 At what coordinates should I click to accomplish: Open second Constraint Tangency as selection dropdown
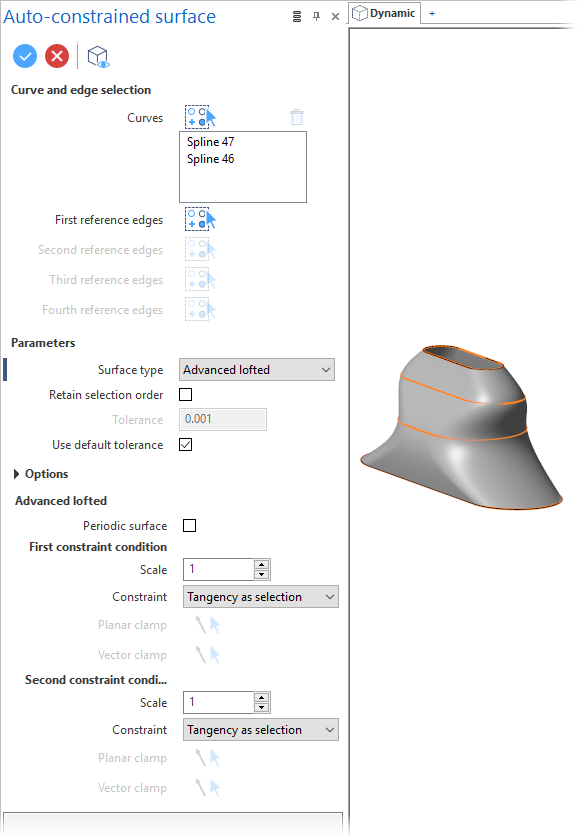coord(261,730)
